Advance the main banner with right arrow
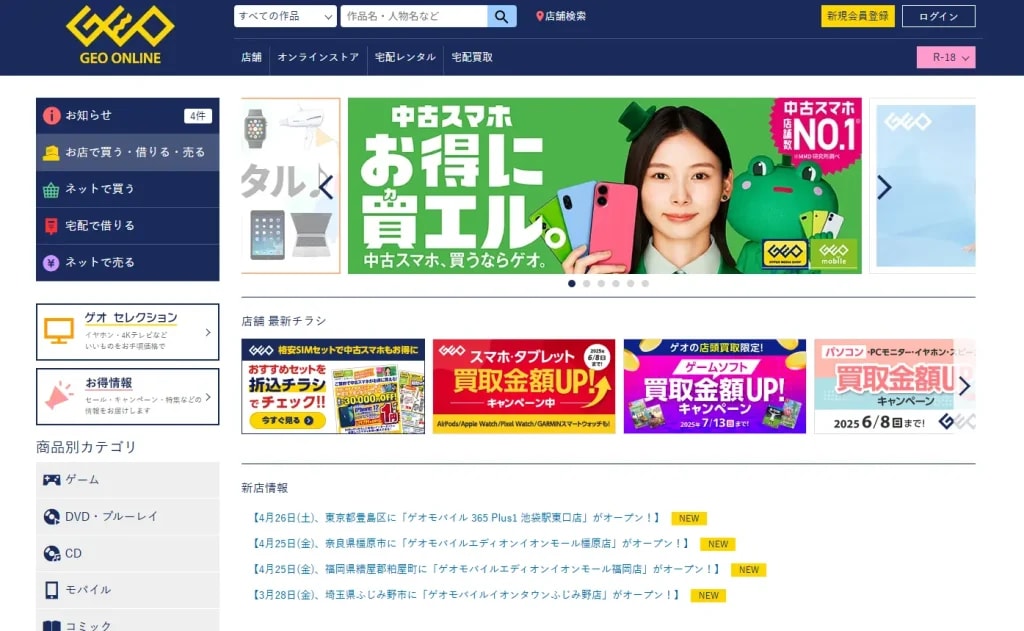Image resolution: width=1024 pixels, height=631 pixels. (x=884, y=187)
